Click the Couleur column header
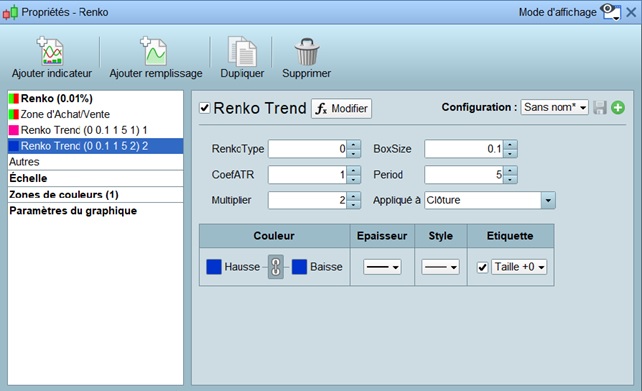Screen dimensions: 642x391 coord(274,236)
